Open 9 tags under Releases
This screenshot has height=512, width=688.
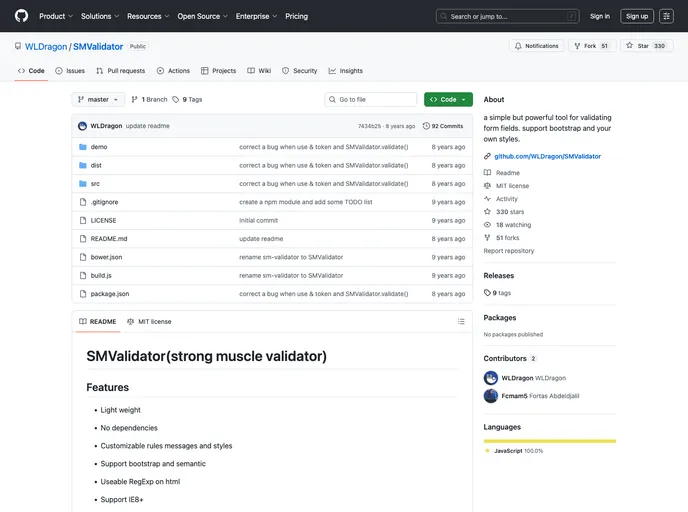[x=498, y=293]
